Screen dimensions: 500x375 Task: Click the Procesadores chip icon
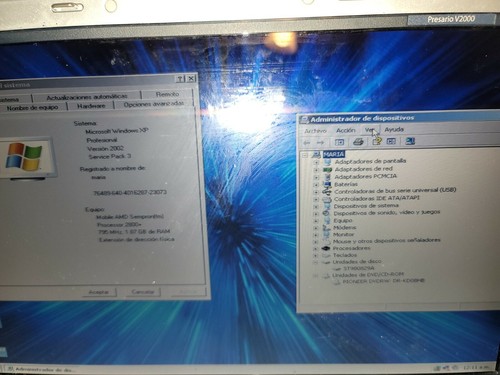point(326,248)
